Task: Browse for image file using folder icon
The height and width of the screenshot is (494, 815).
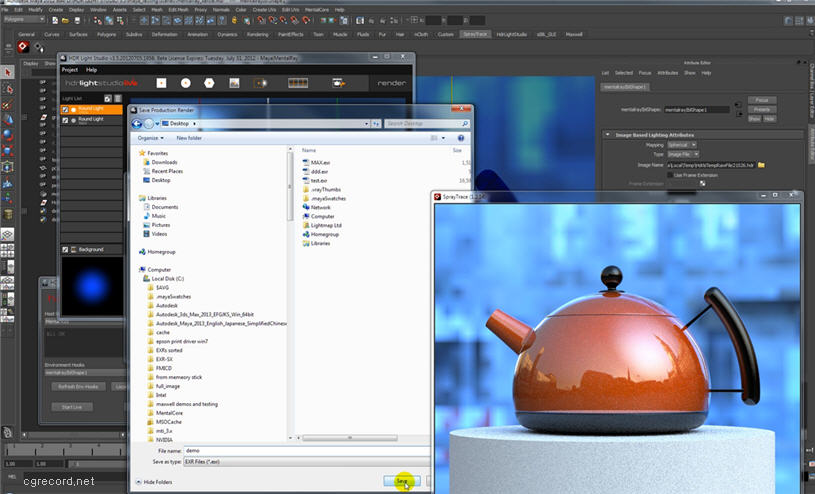Action: click(761, 164)
